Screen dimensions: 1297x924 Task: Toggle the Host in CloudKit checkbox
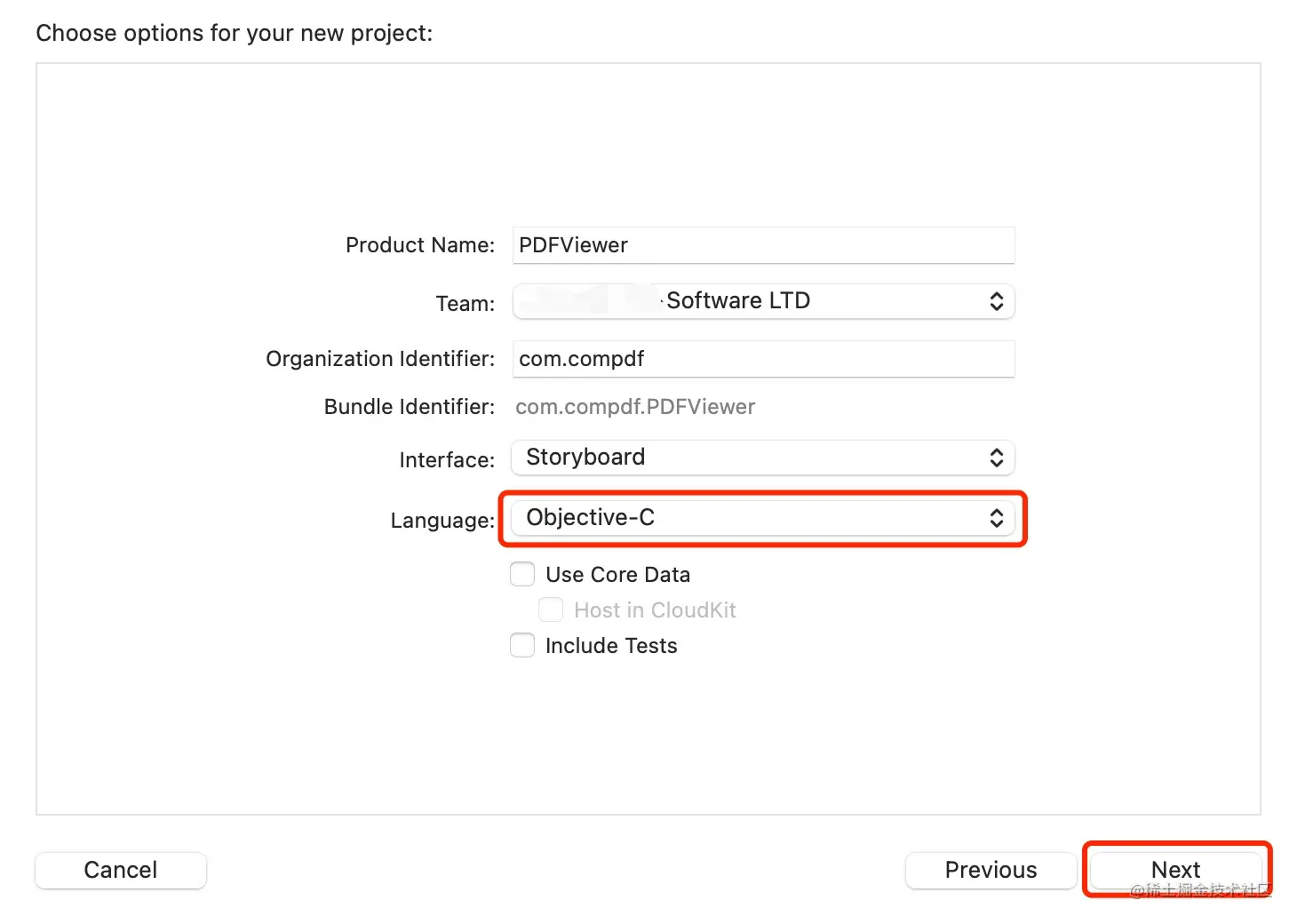click(x=551, y=609)
